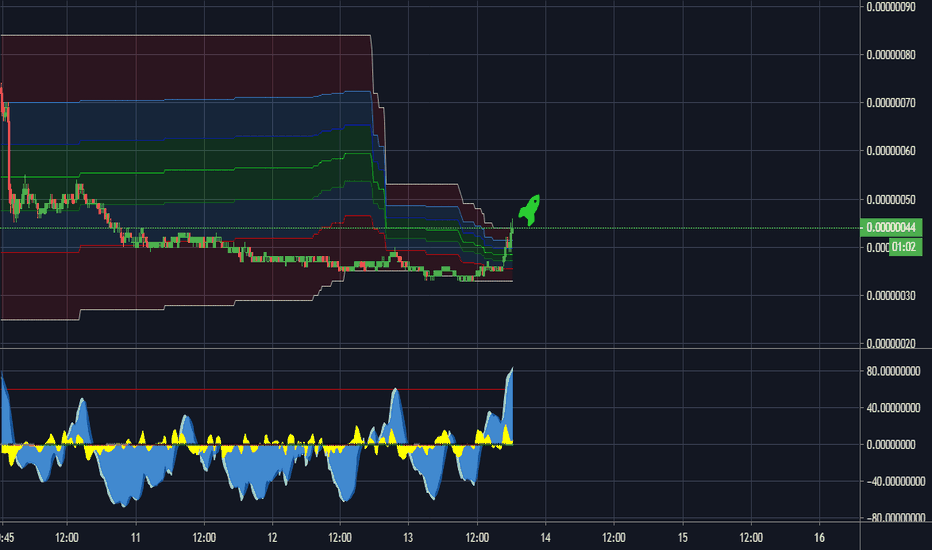This screenshot has width=932, height=550.
Task: Click price axis value 0.00000030
Action: point(890,296)
